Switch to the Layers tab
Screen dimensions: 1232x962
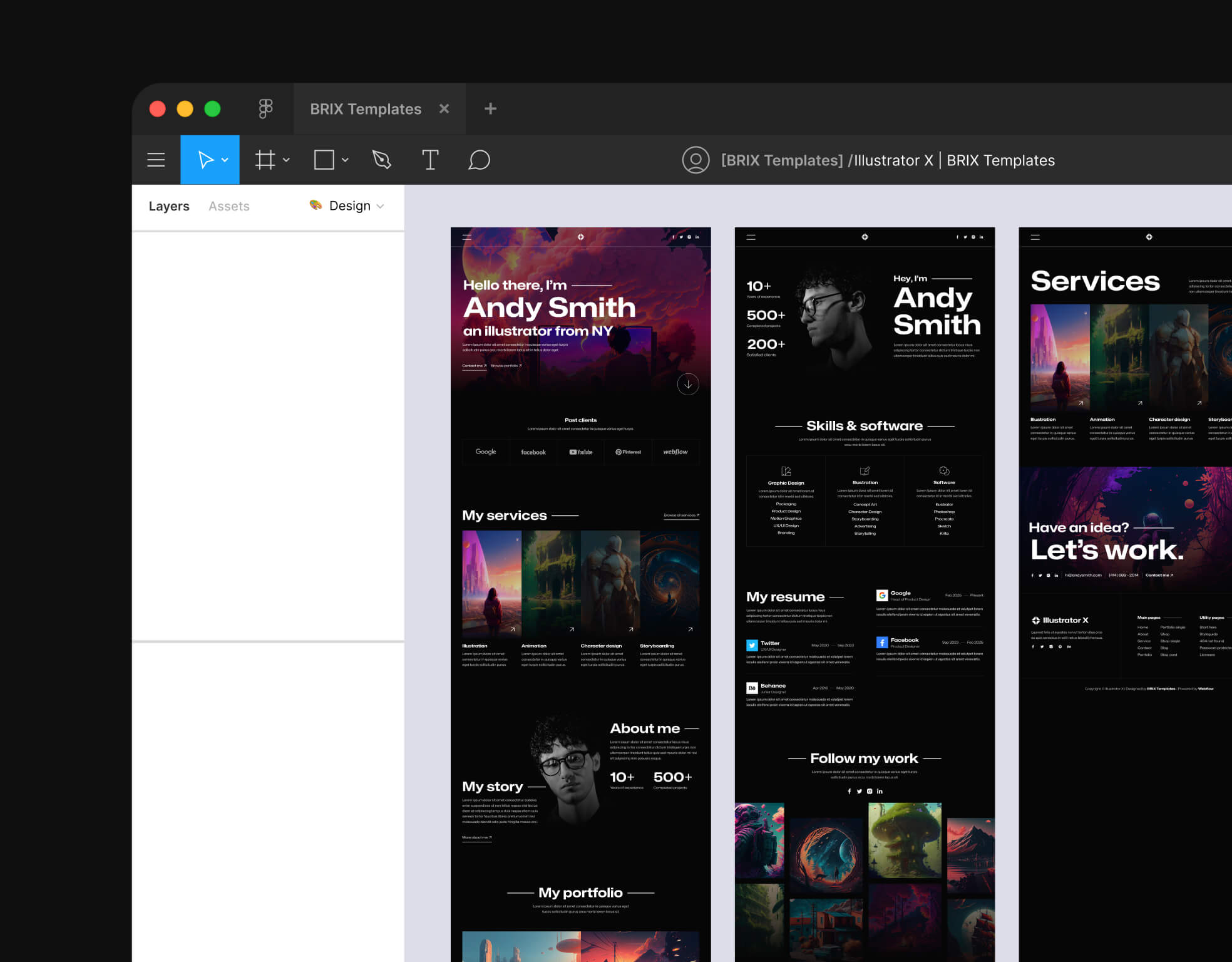(x=169, y=206)
